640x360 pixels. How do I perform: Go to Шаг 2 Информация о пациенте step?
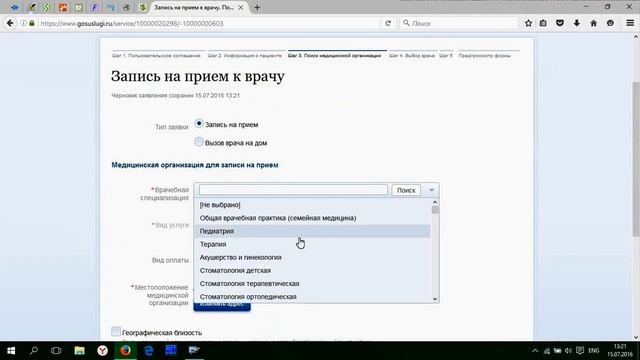tap(244, 56)
